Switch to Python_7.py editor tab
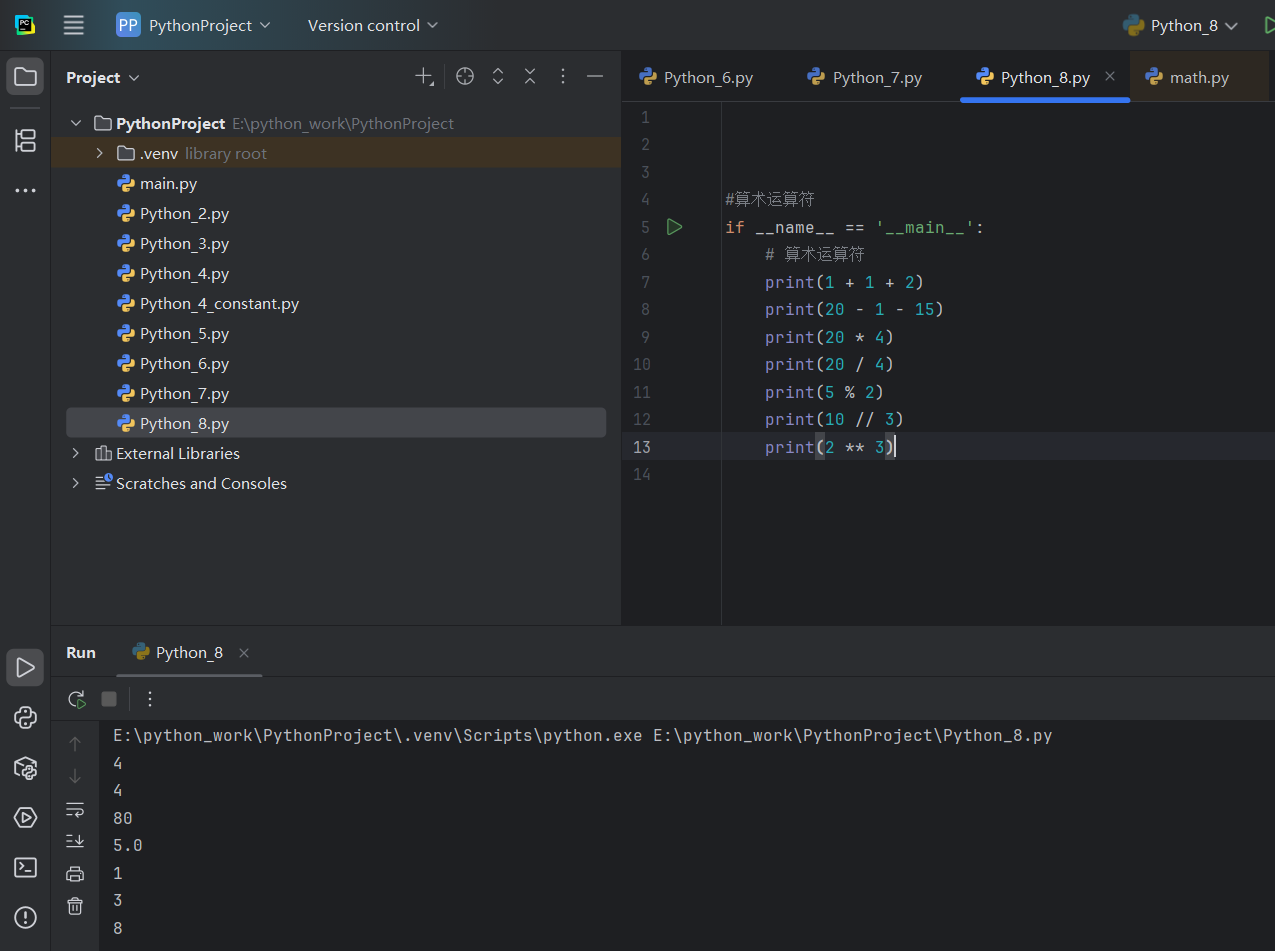 [x=866, y=77]
